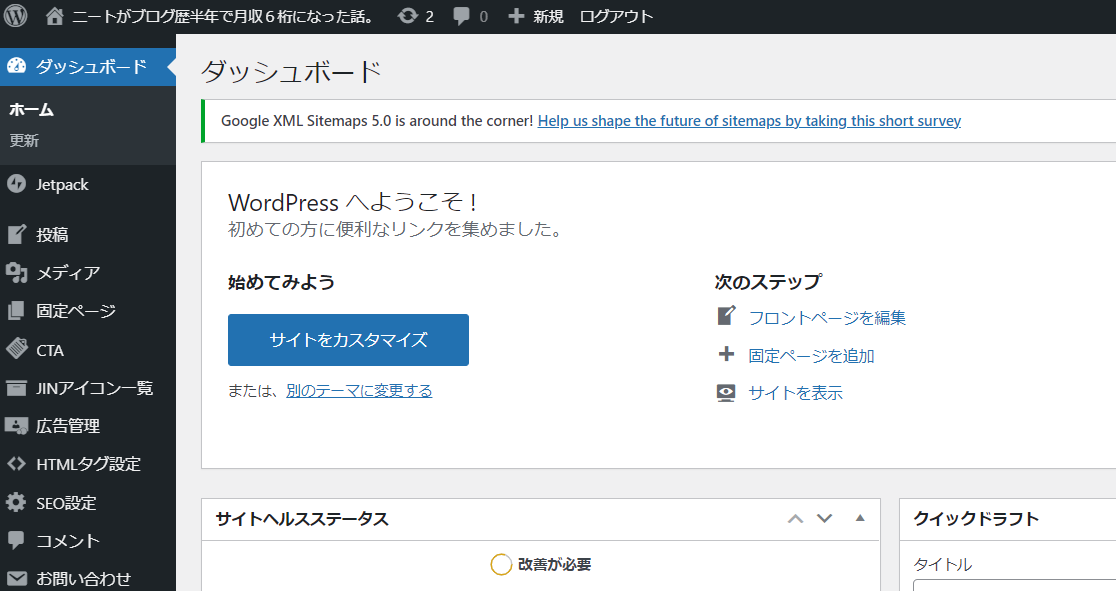The image size is (1116, 591).
Task: Open the 広告管理 menu
Action: (x=88, y=426)
